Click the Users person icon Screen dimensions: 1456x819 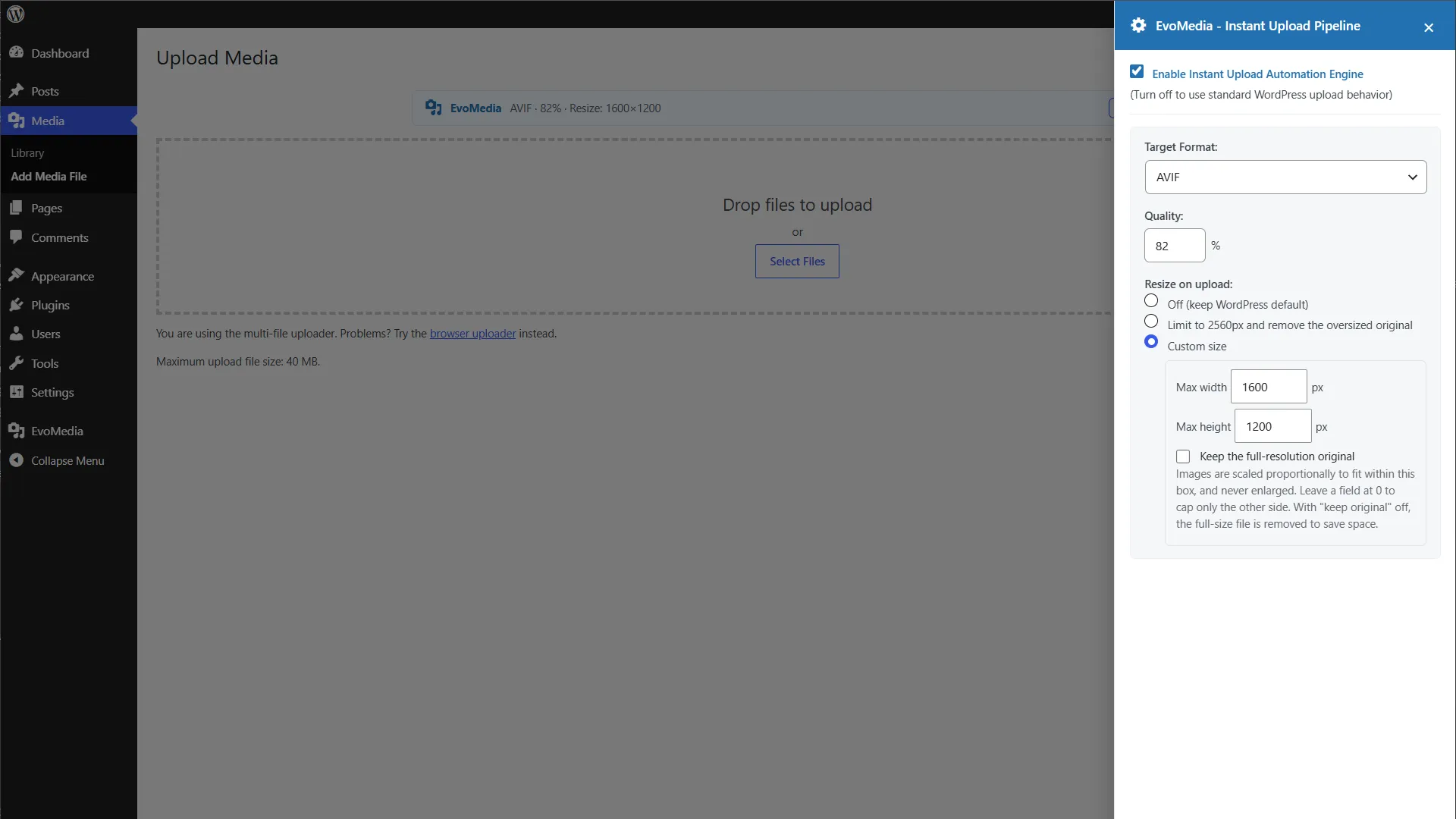[x=16, y=334]
